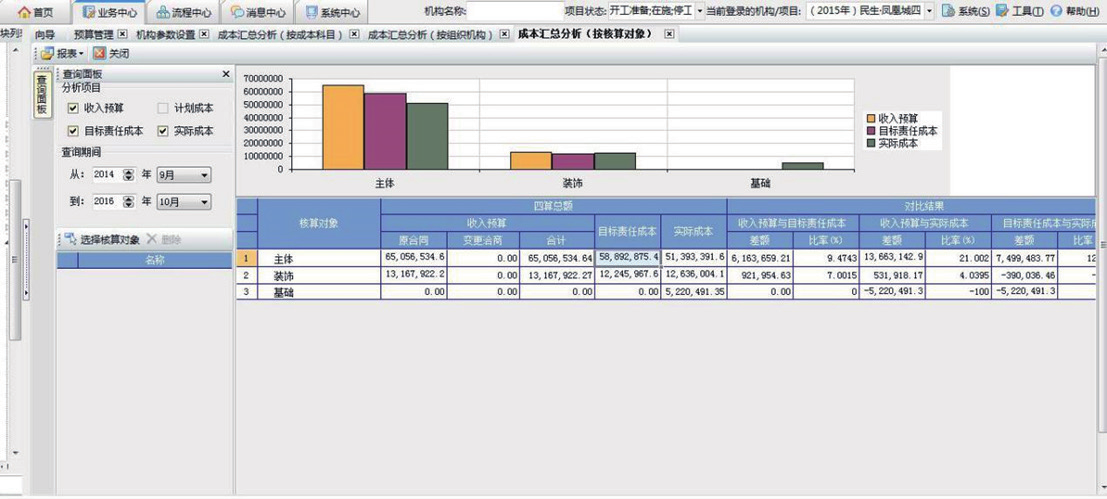Click the red 关闭 close icon
Image resolution: width=1107 pixels, height=499 pixels.
coord(99,53)
